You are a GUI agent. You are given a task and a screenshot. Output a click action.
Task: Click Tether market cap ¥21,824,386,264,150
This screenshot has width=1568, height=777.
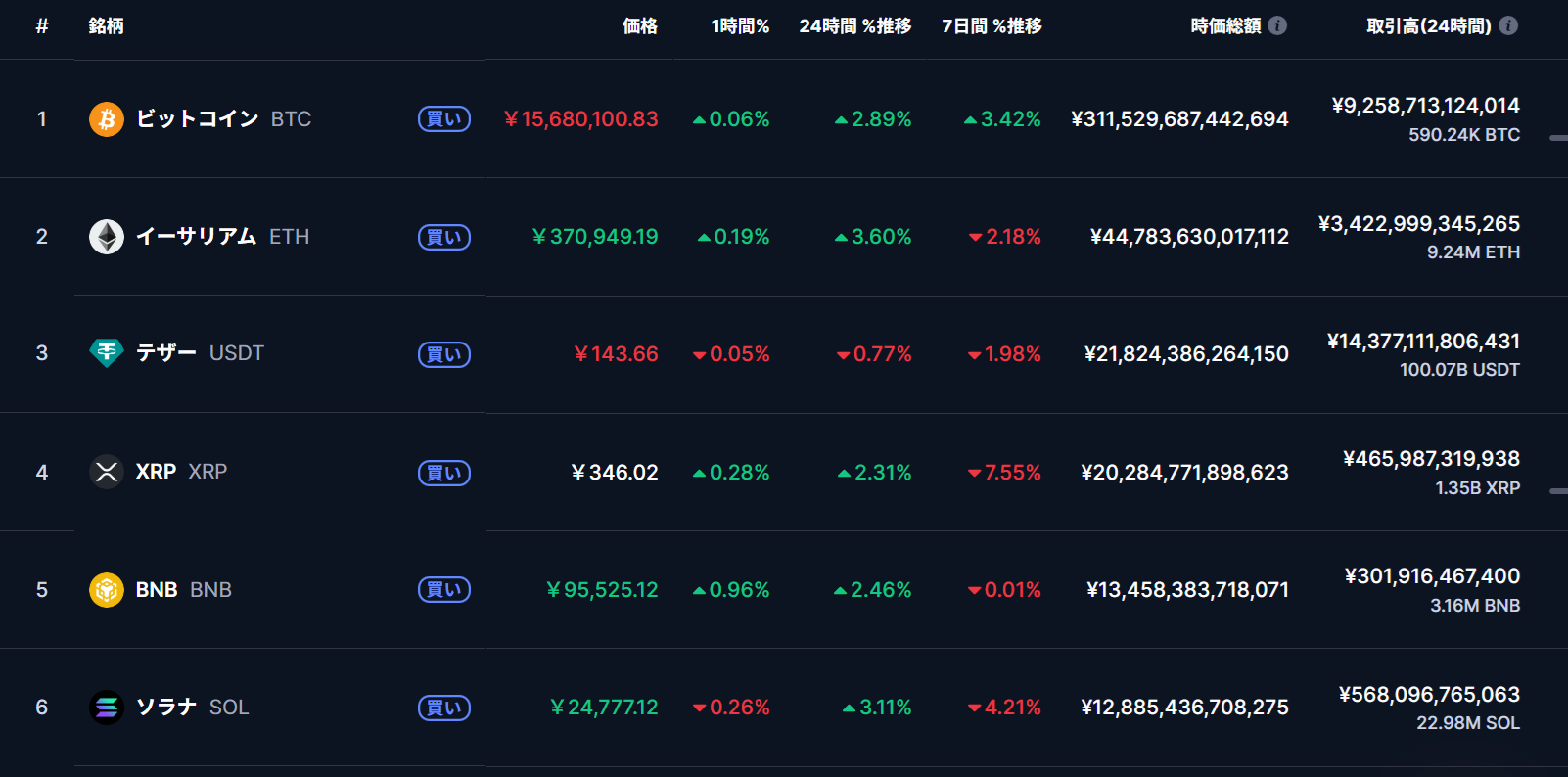tap(1186, 354)
